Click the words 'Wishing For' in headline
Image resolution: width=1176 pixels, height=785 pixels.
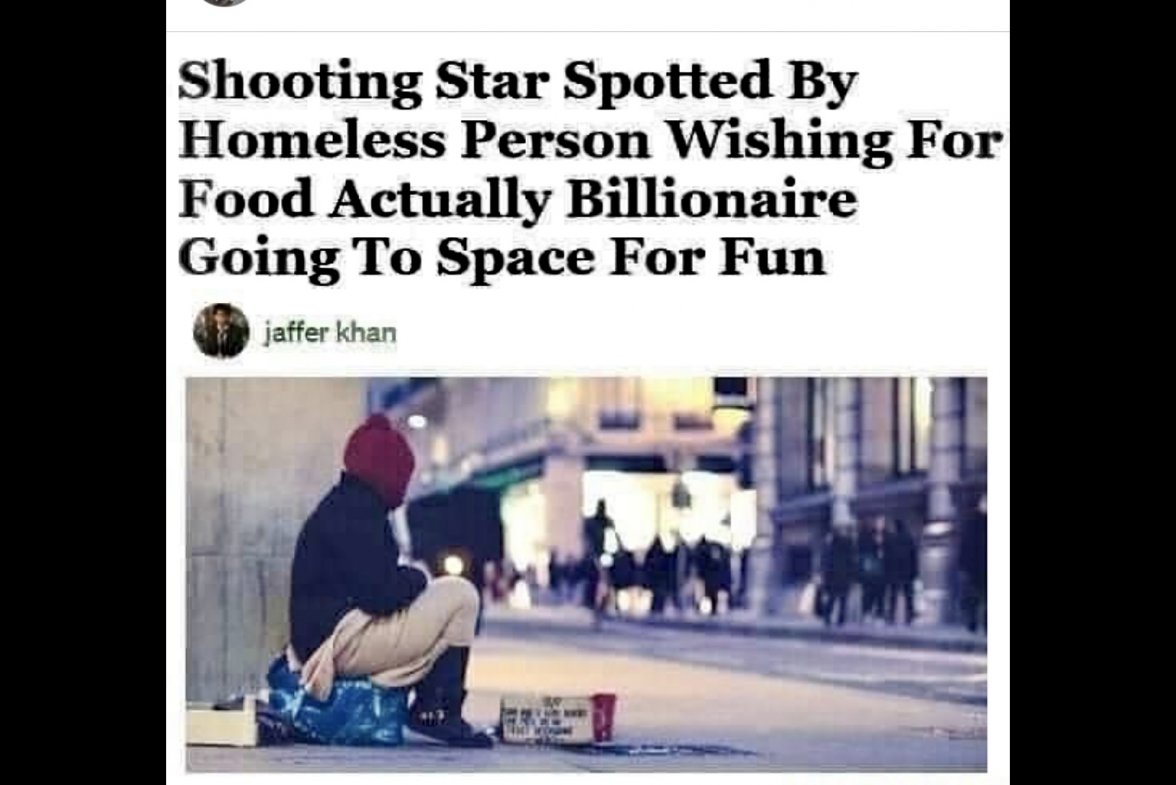point(835,139)
